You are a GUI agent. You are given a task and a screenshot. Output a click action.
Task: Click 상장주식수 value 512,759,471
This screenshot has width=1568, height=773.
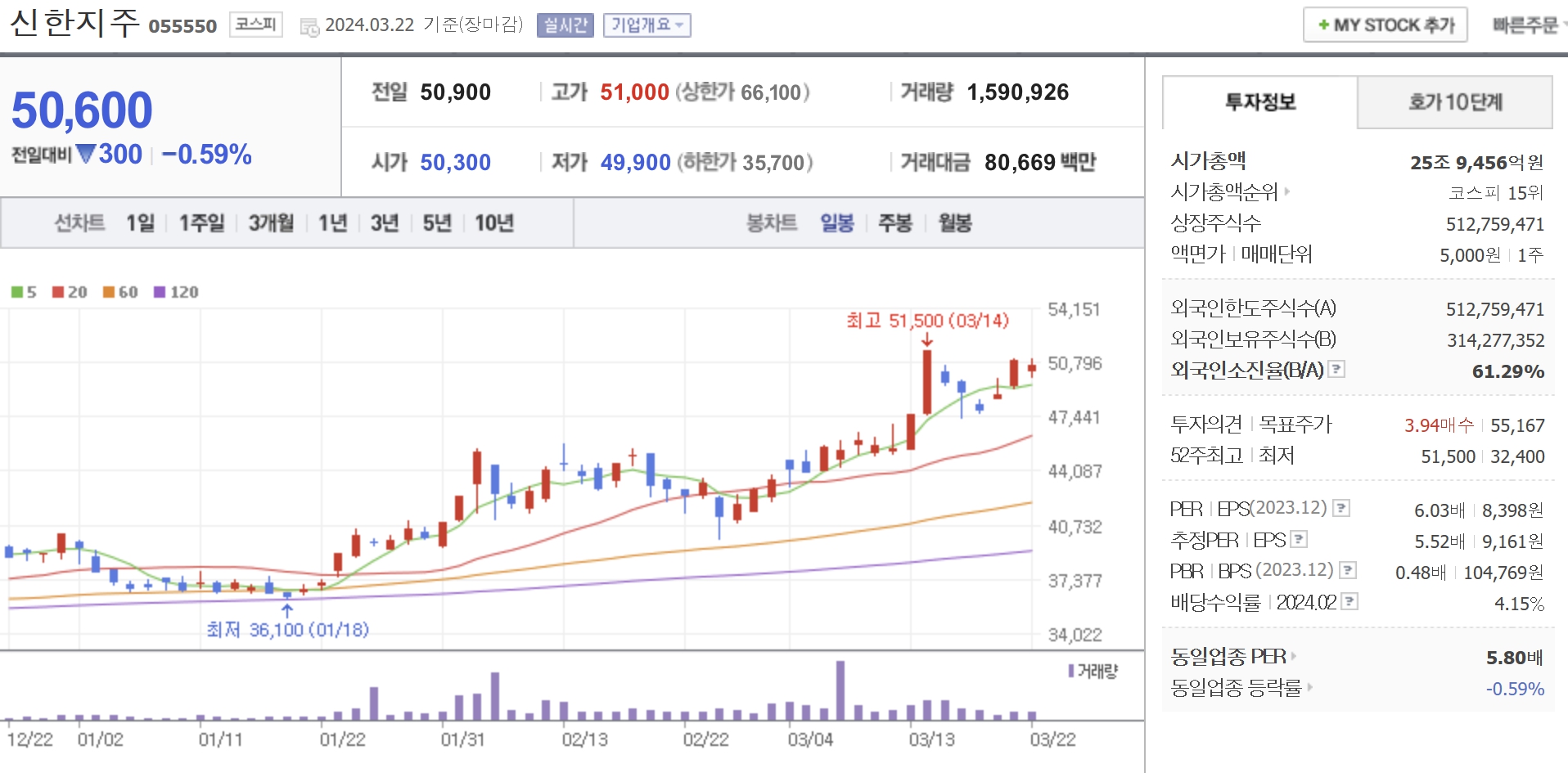point(1495,224)
